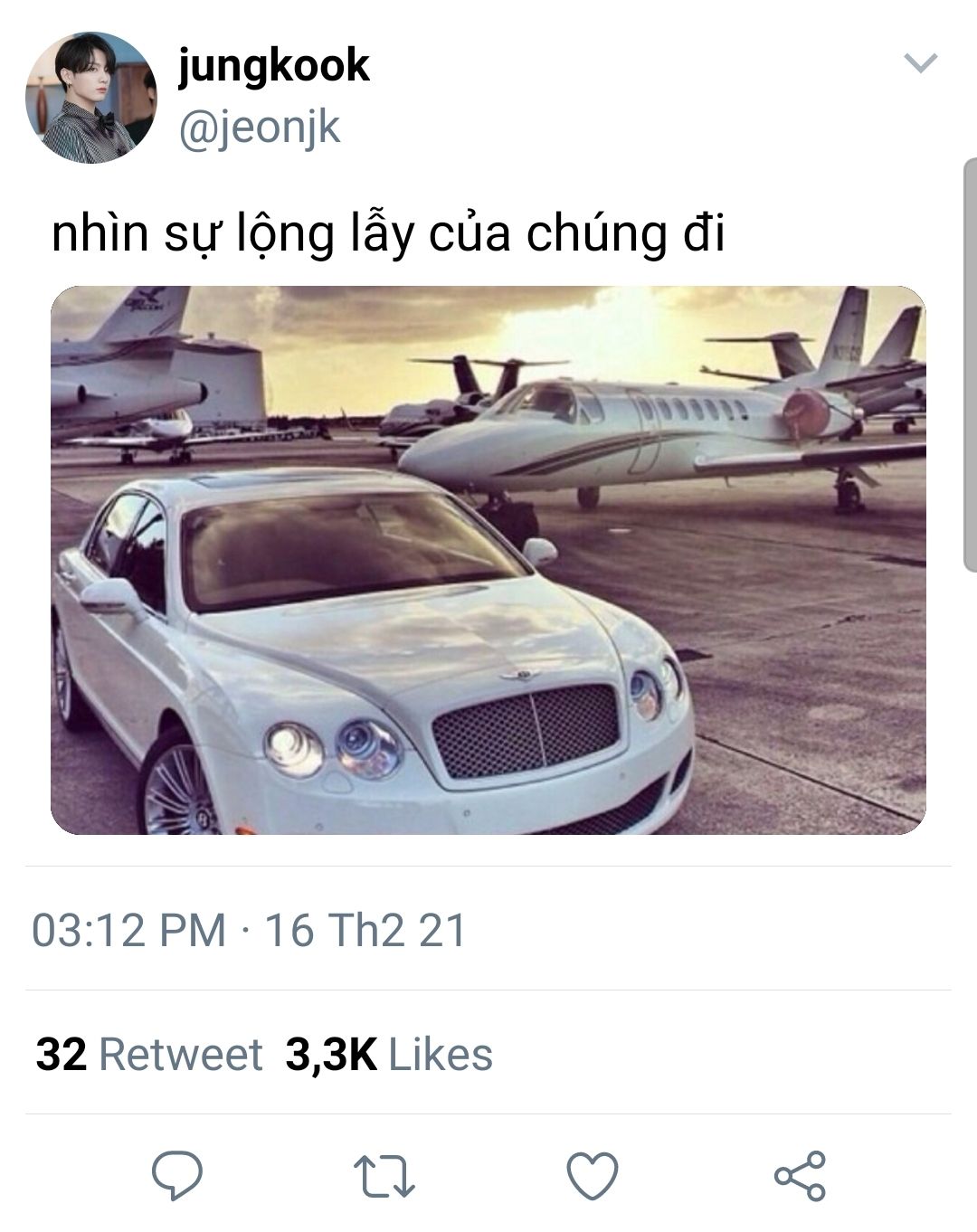Open the jungkook display name
This screenshot has width=977, height=1232.
click(x=273, y=65)
